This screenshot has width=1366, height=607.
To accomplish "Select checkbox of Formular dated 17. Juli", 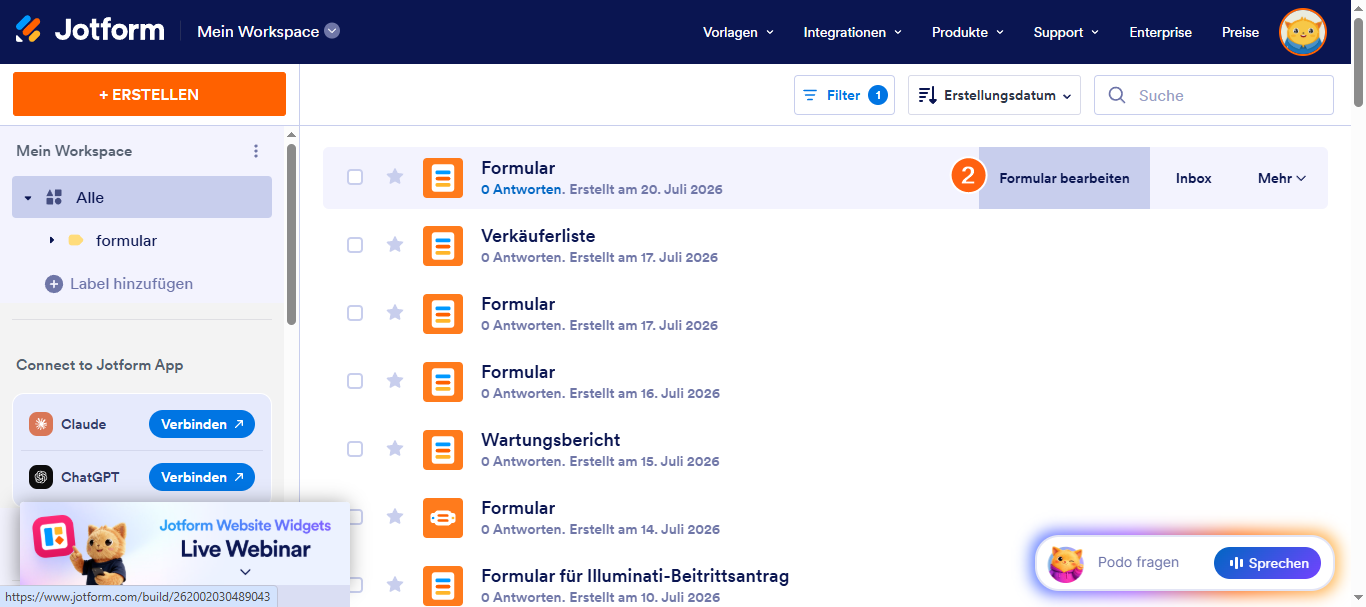I will click(x=355, y=313).
